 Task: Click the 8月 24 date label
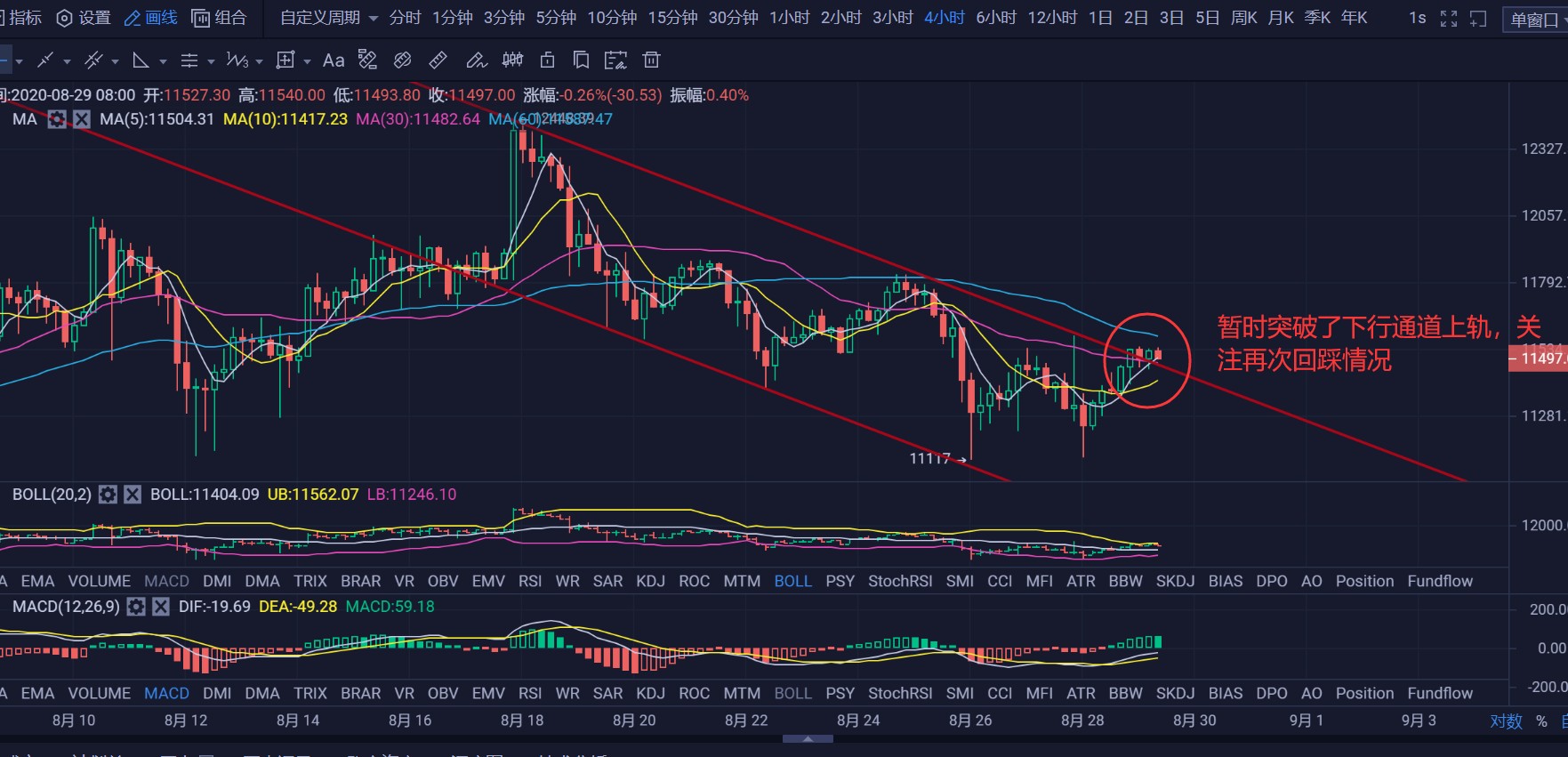858,721
